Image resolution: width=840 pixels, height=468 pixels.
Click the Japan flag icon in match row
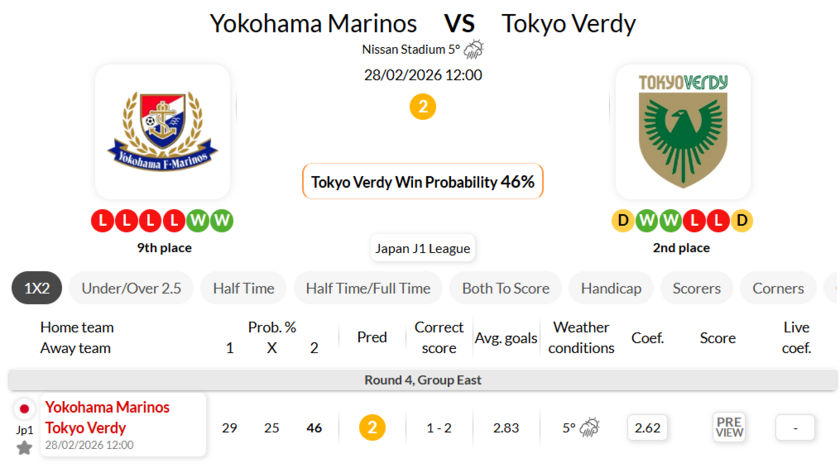(25, 408)
